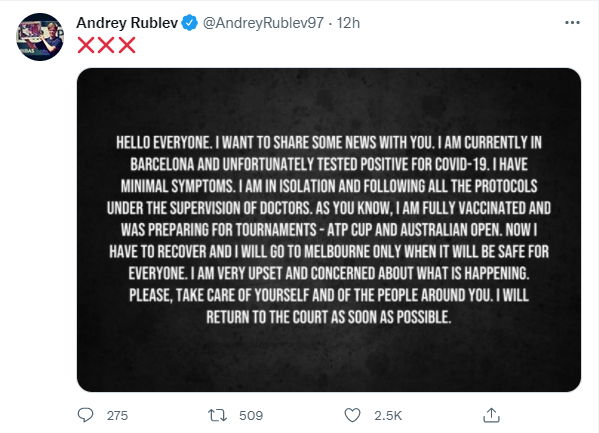This screenshot has width=599, height=433.
Task: Click the middle red X emoji
Action: click(x=106, y=45)
